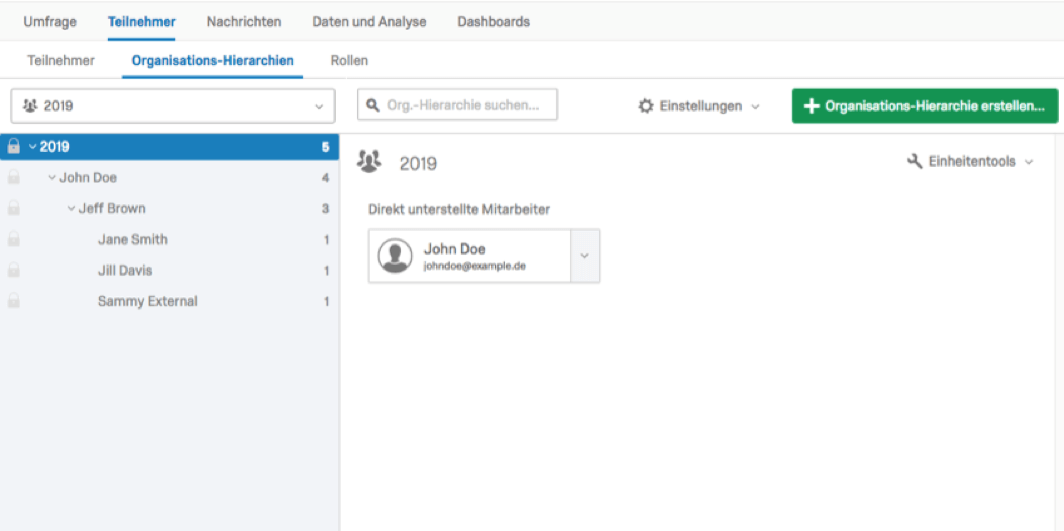Click the lock icon beside John Doe
The width and height of the screenshot is (1064, 531).
(13, 178)
